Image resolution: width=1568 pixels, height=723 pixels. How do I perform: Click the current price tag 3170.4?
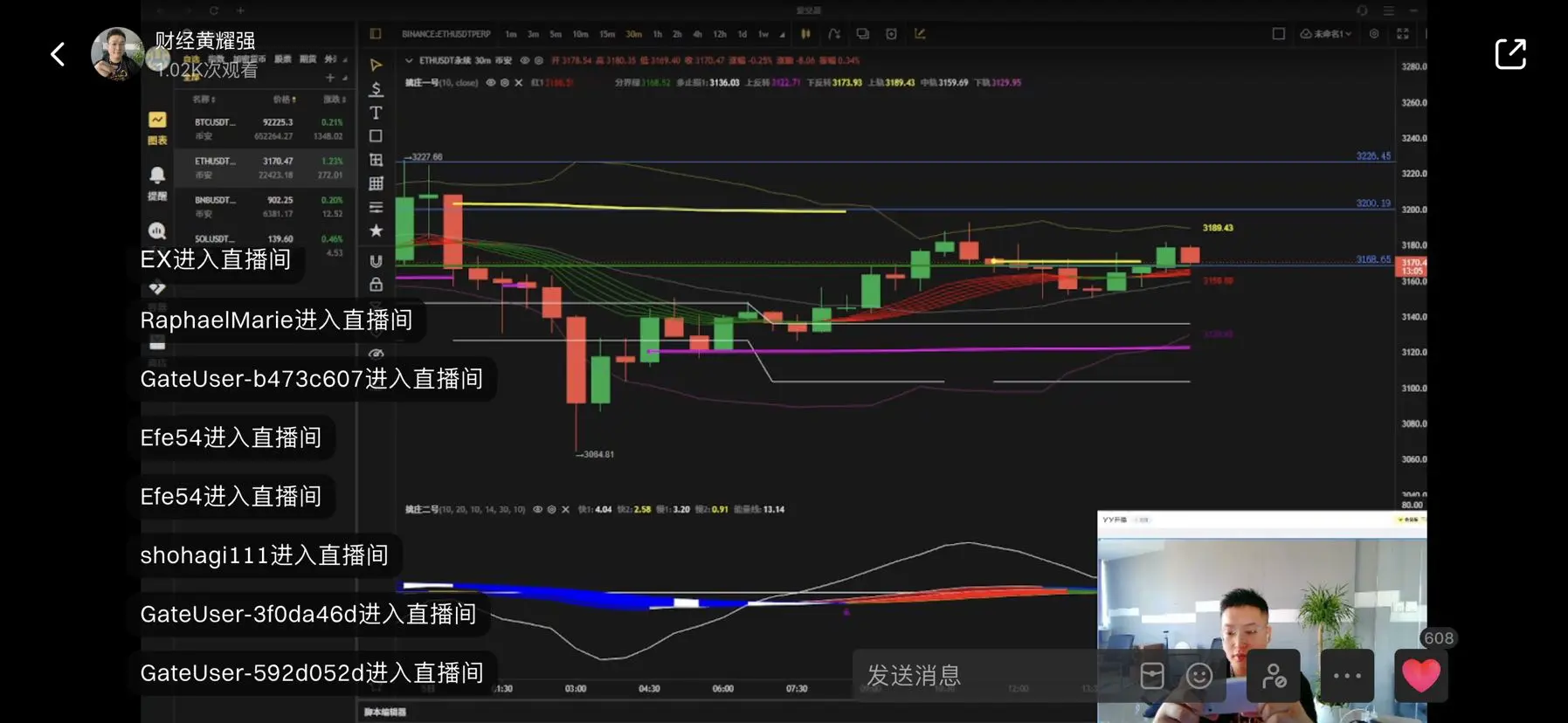(x=1413, y=266)
